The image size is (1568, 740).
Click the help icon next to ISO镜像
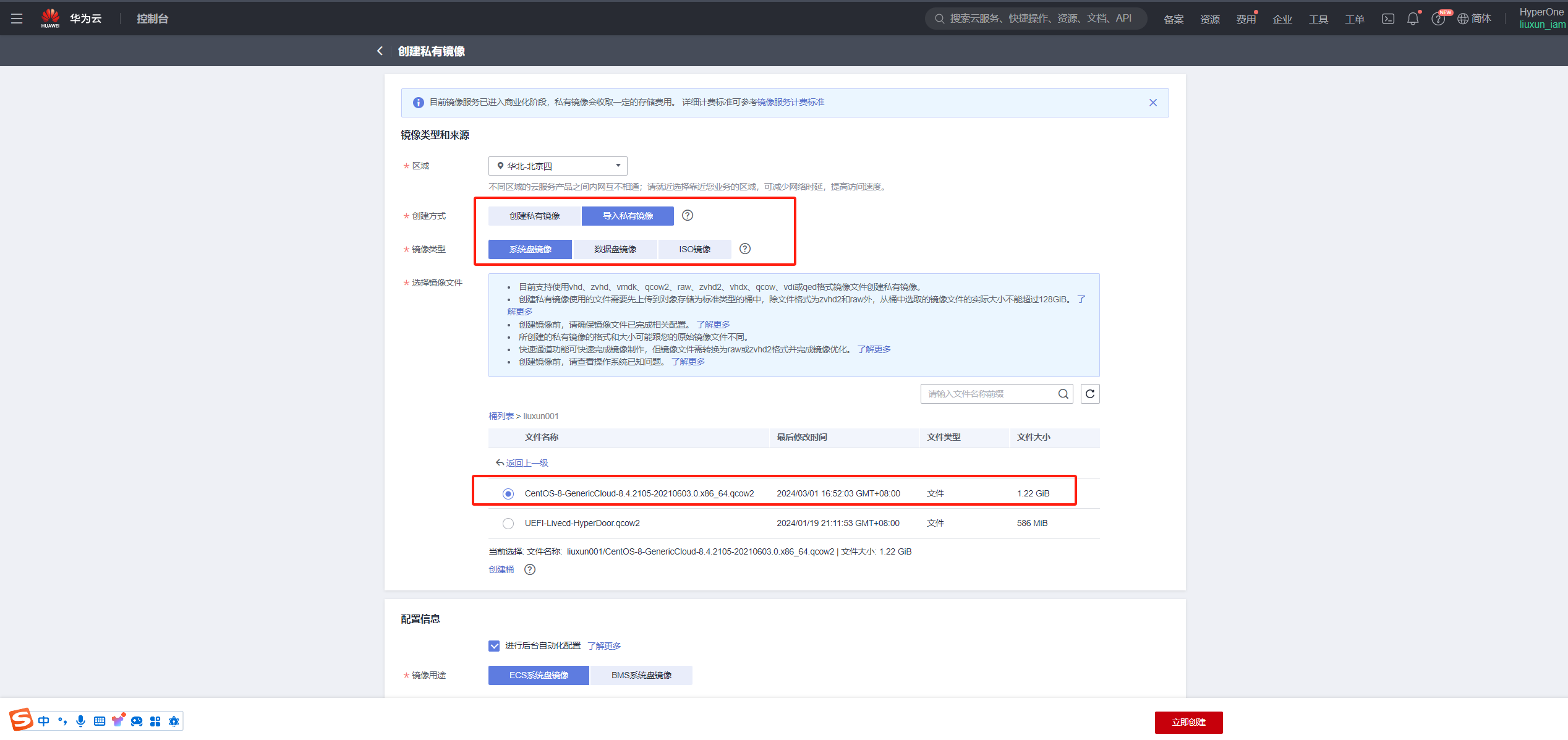pyautogui.click(x=745, y=249)
